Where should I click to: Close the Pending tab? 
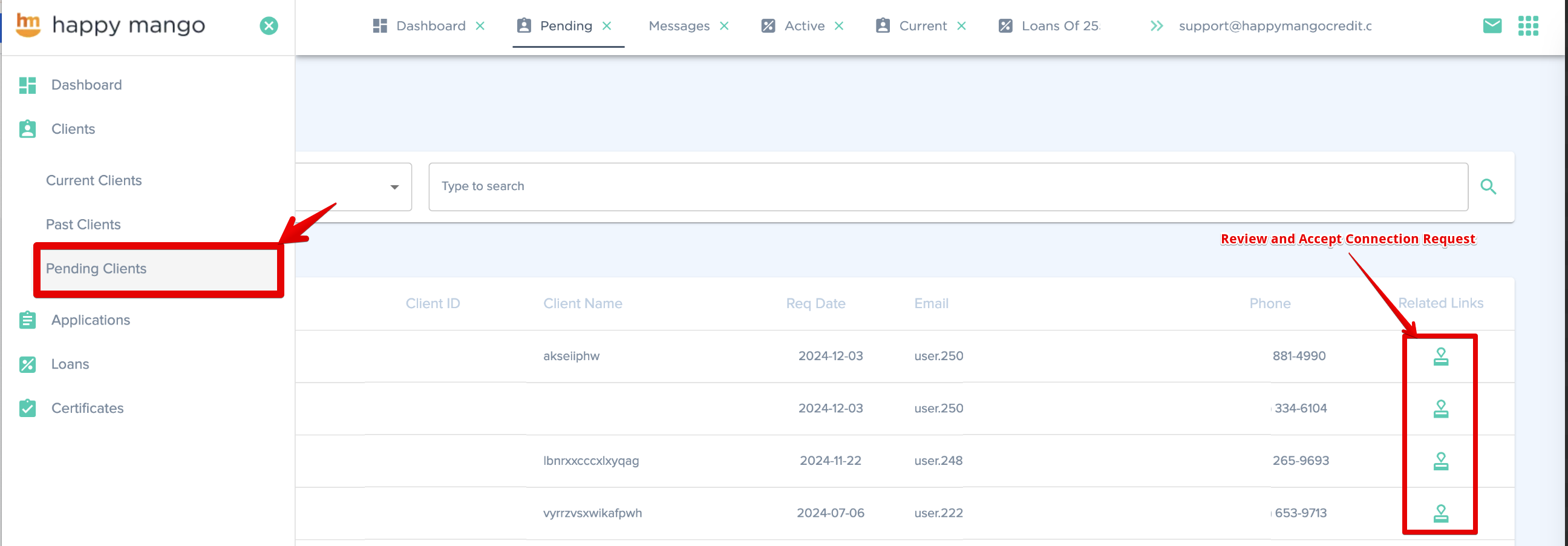tap(607, 25)
